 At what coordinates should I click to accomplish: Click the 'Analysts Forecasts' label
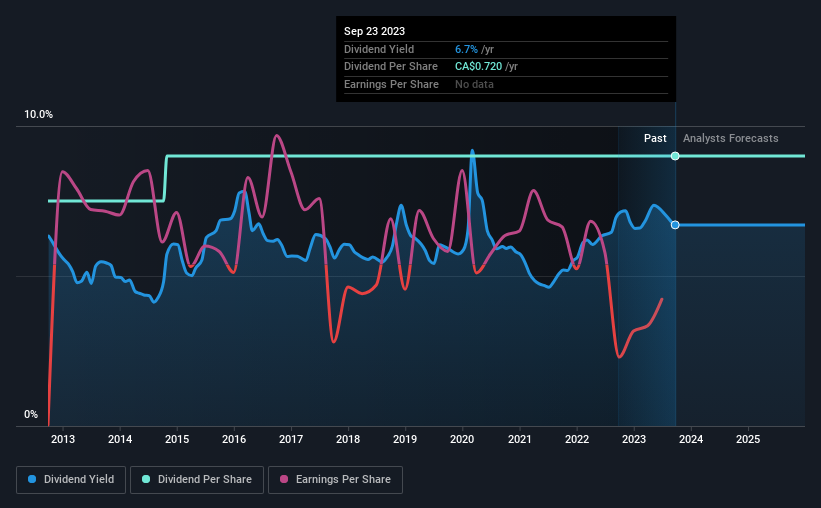point(730,138)
